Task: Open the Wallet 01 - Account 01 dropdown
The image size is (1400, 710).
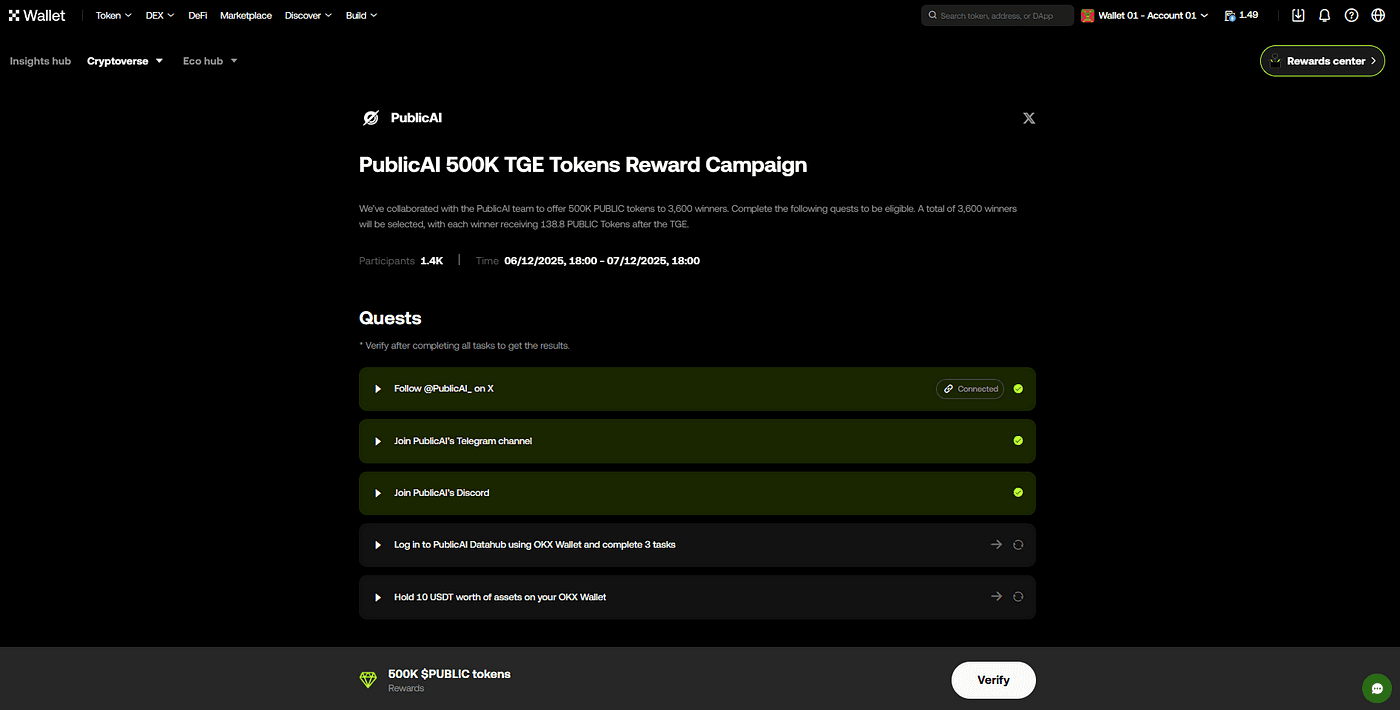Action: pyautogui.click(x=1144, y=15)
